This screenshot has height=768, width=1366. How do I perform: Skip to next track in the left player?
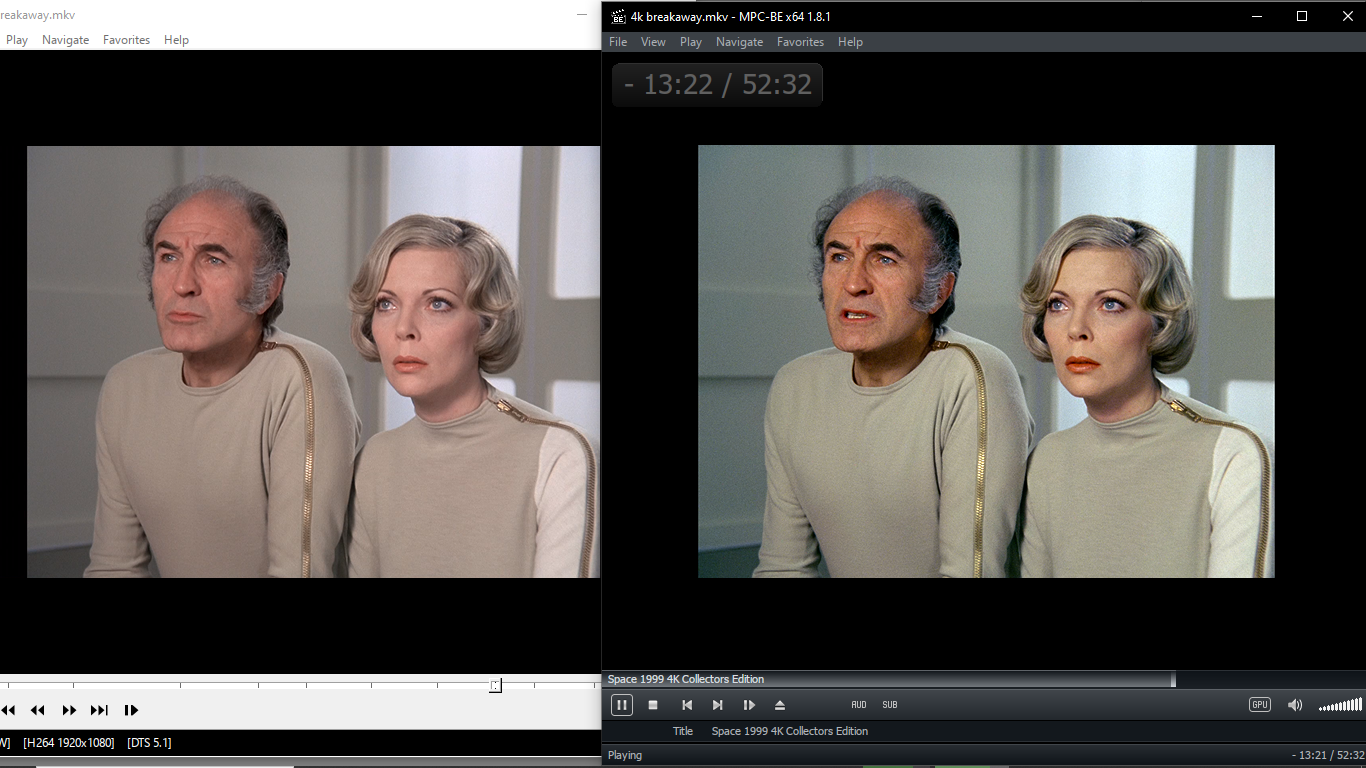coord(99,710)
